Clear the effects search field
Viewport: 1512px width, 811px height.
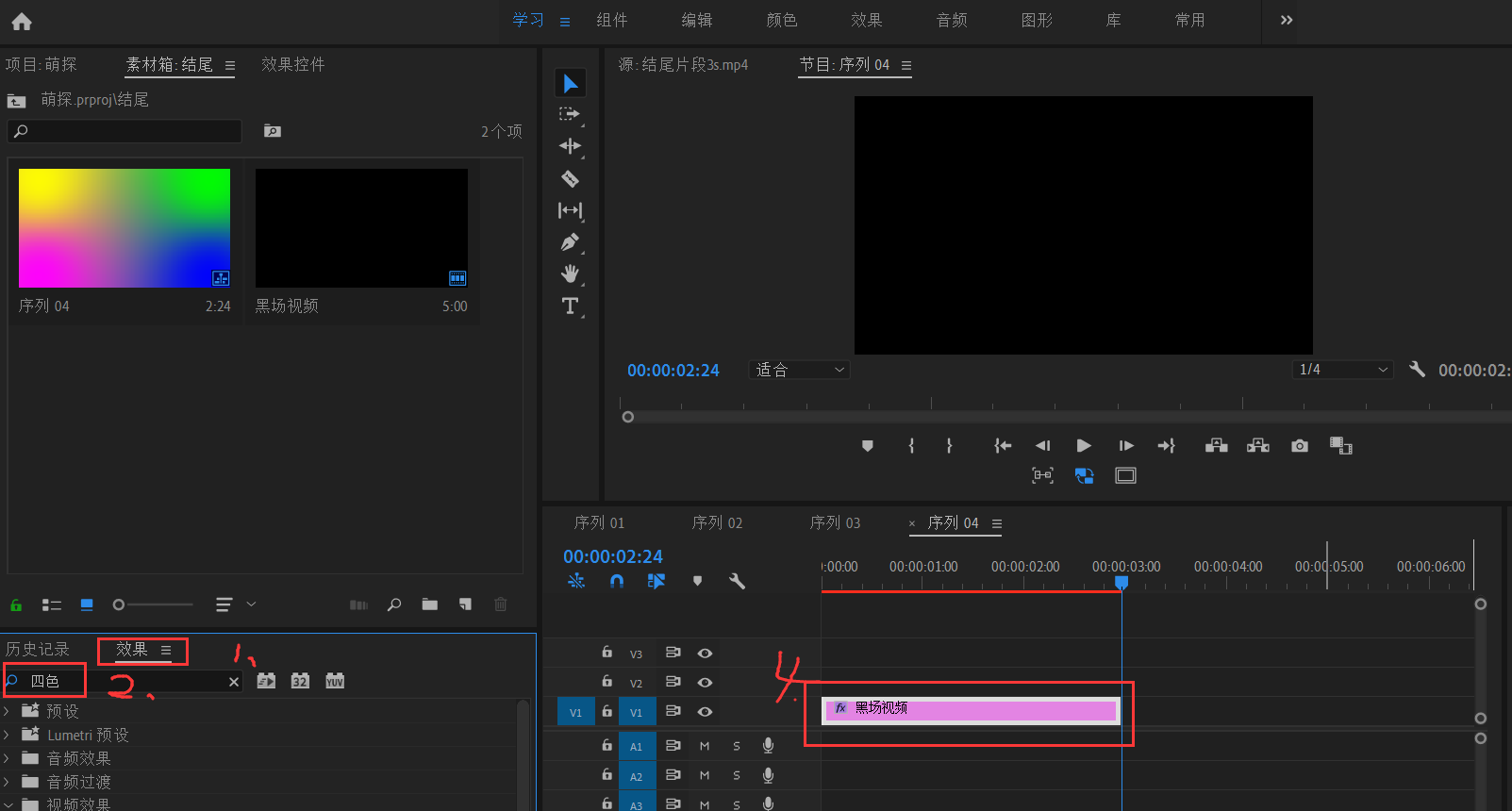point(234,682)
